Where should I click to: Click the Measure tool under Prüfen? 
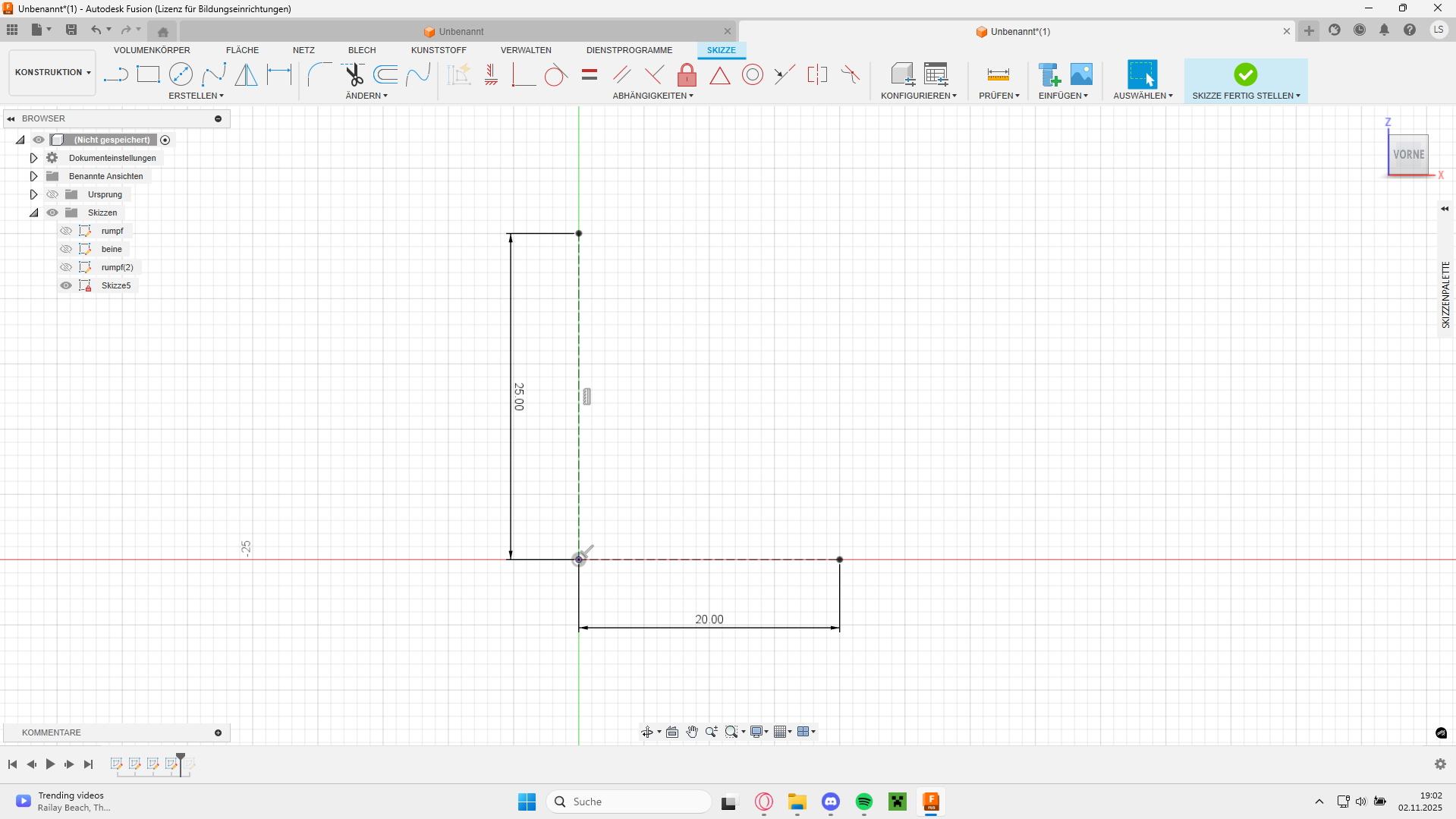point(998,74)
